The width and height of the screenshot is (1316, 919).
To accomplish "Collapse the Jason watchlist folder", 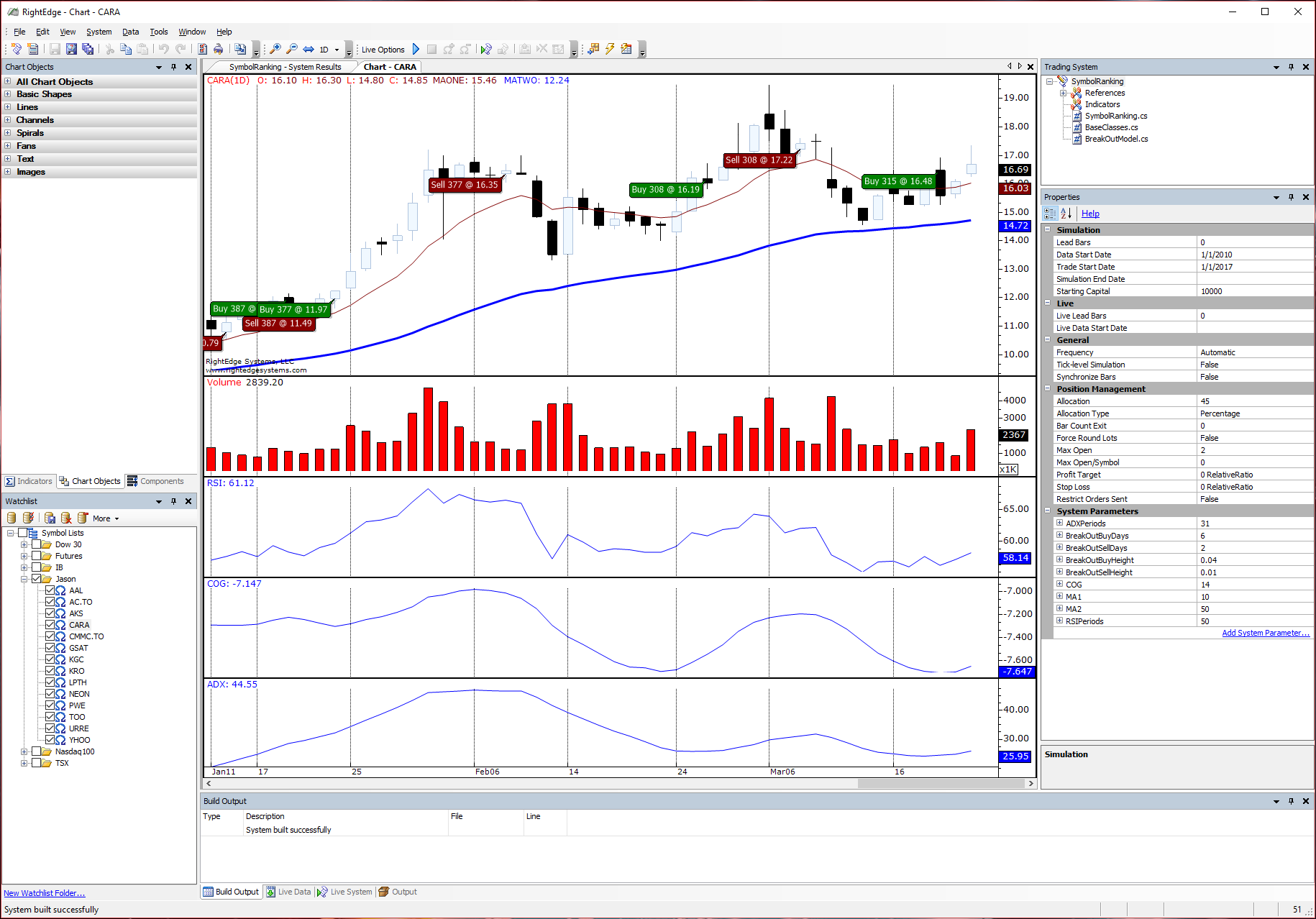I will coord(24,579).
